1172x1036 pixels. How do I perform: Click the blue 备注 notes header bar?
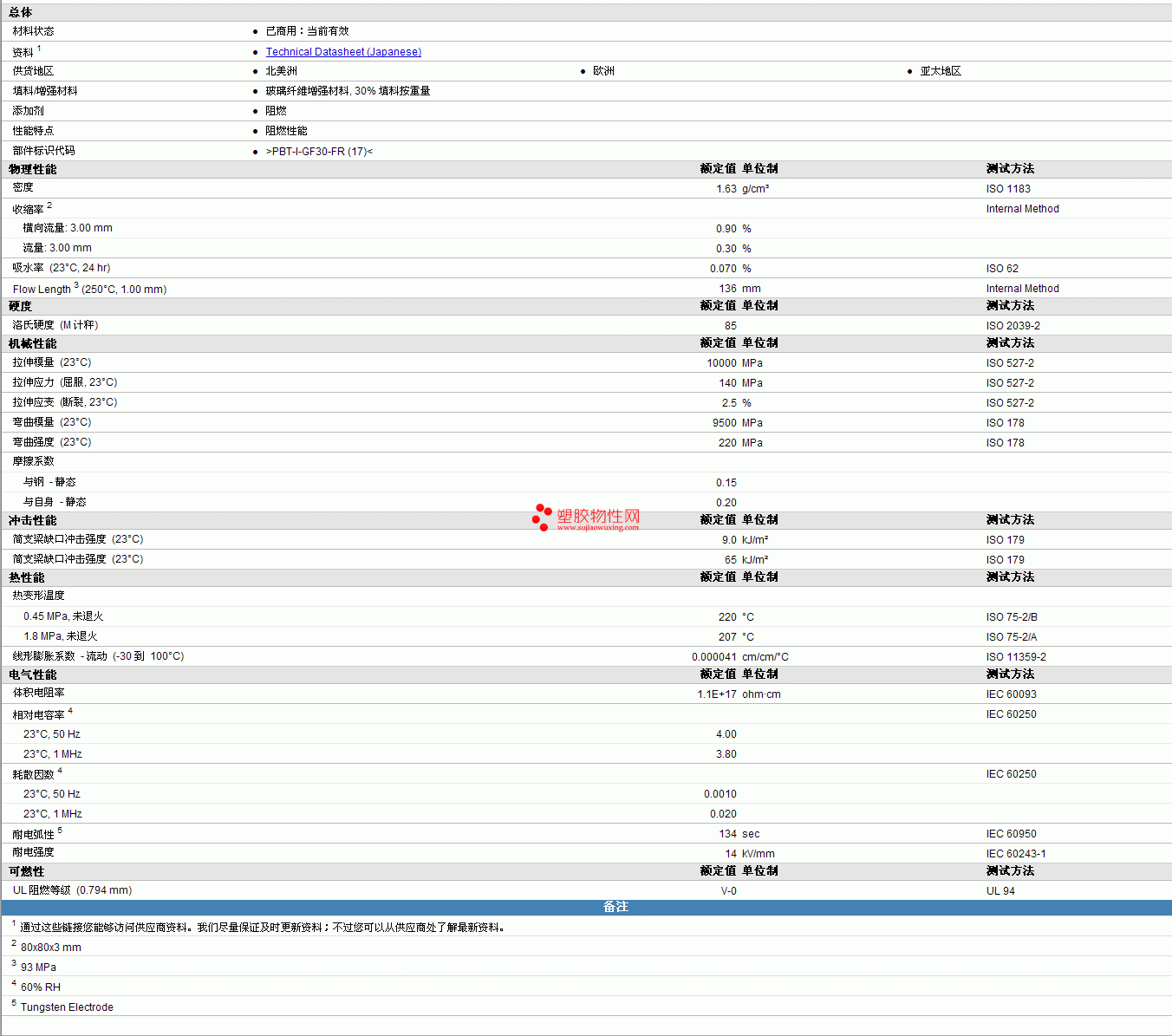[x=615, y=907]
